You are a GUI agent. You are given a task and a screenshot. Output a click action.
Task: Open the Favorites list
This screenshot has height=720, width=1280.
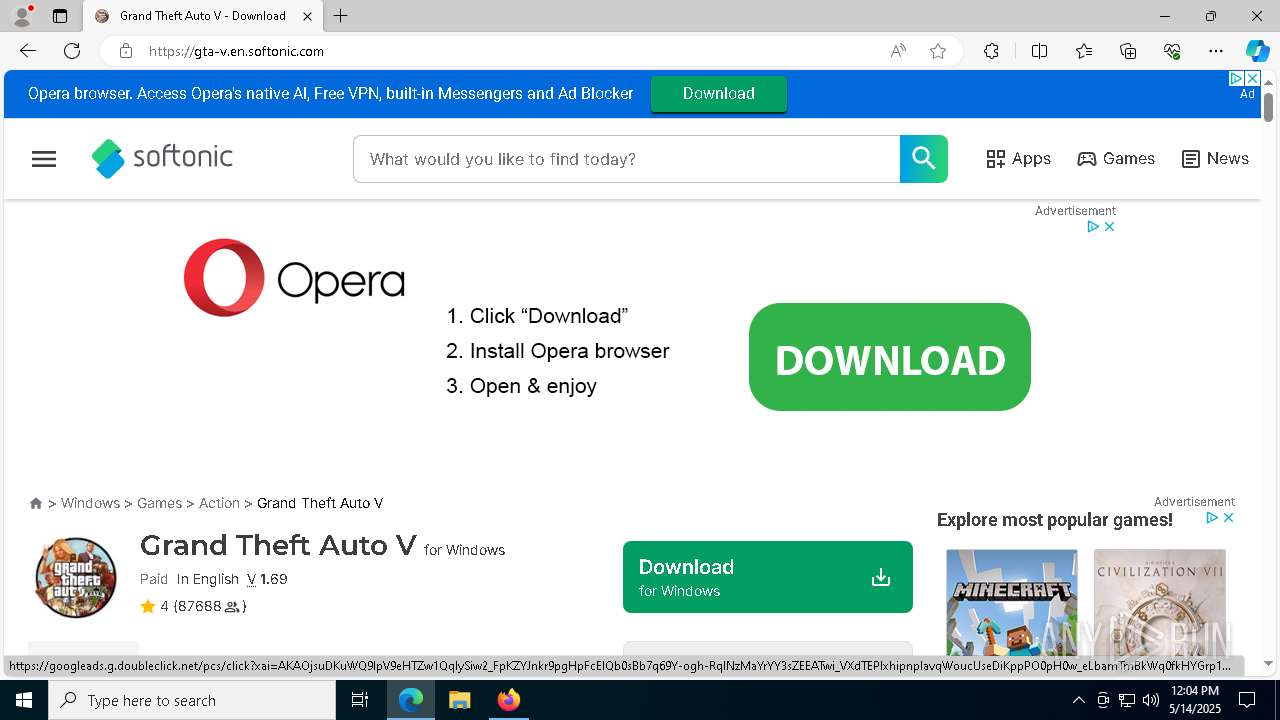(1084, 51)
